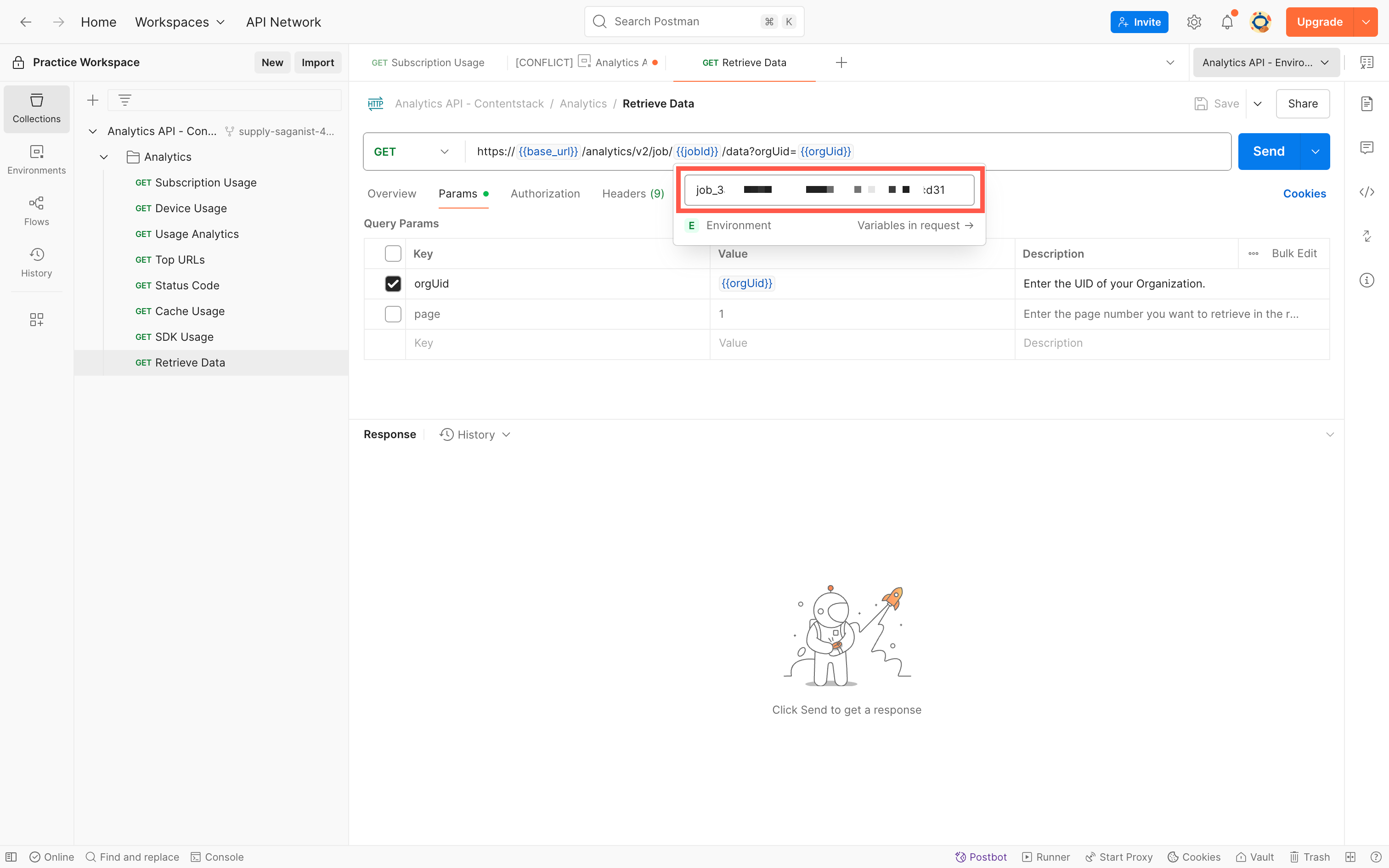Open the Collections sidebar panel
Image resolution: width=1389 pixels, height=868 pixels.
[x=36, y=108]
